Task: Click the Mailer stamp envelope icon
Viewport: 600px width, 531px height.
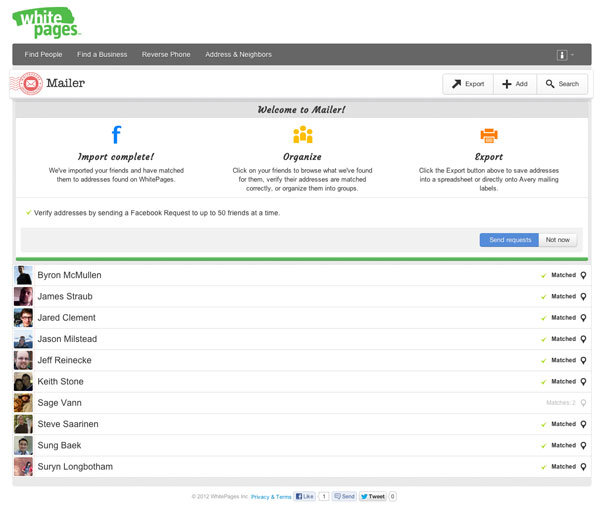Action: (x=31, y=83)
